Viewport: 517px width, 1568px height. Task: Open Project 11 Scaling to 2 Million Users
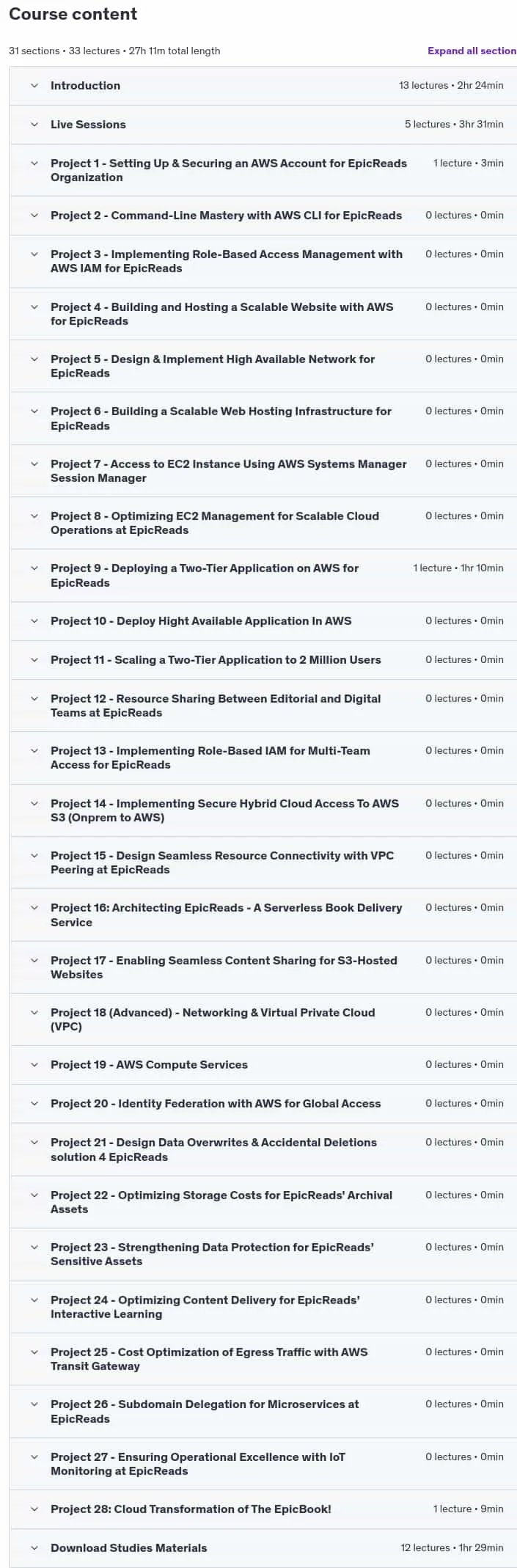216,660
